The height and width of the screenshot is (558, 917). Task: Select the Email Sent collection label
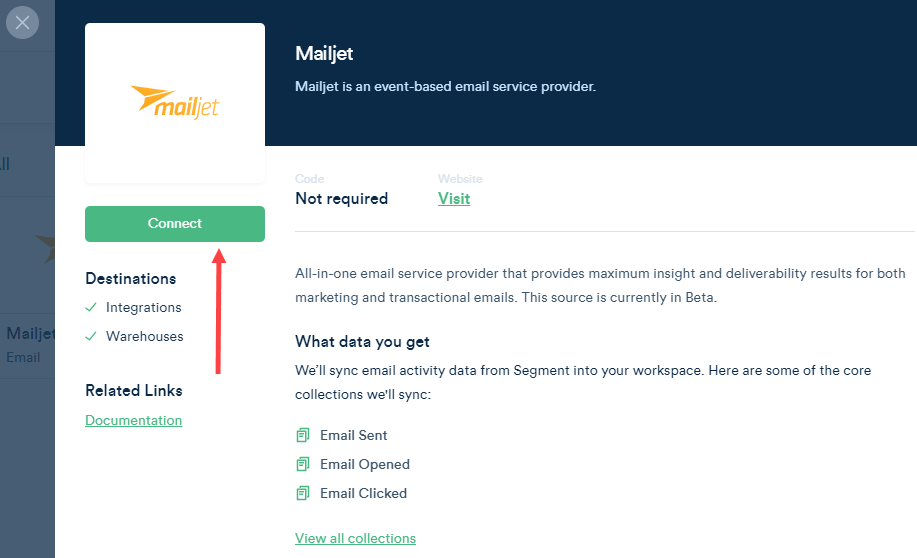[x=353, y=435]
